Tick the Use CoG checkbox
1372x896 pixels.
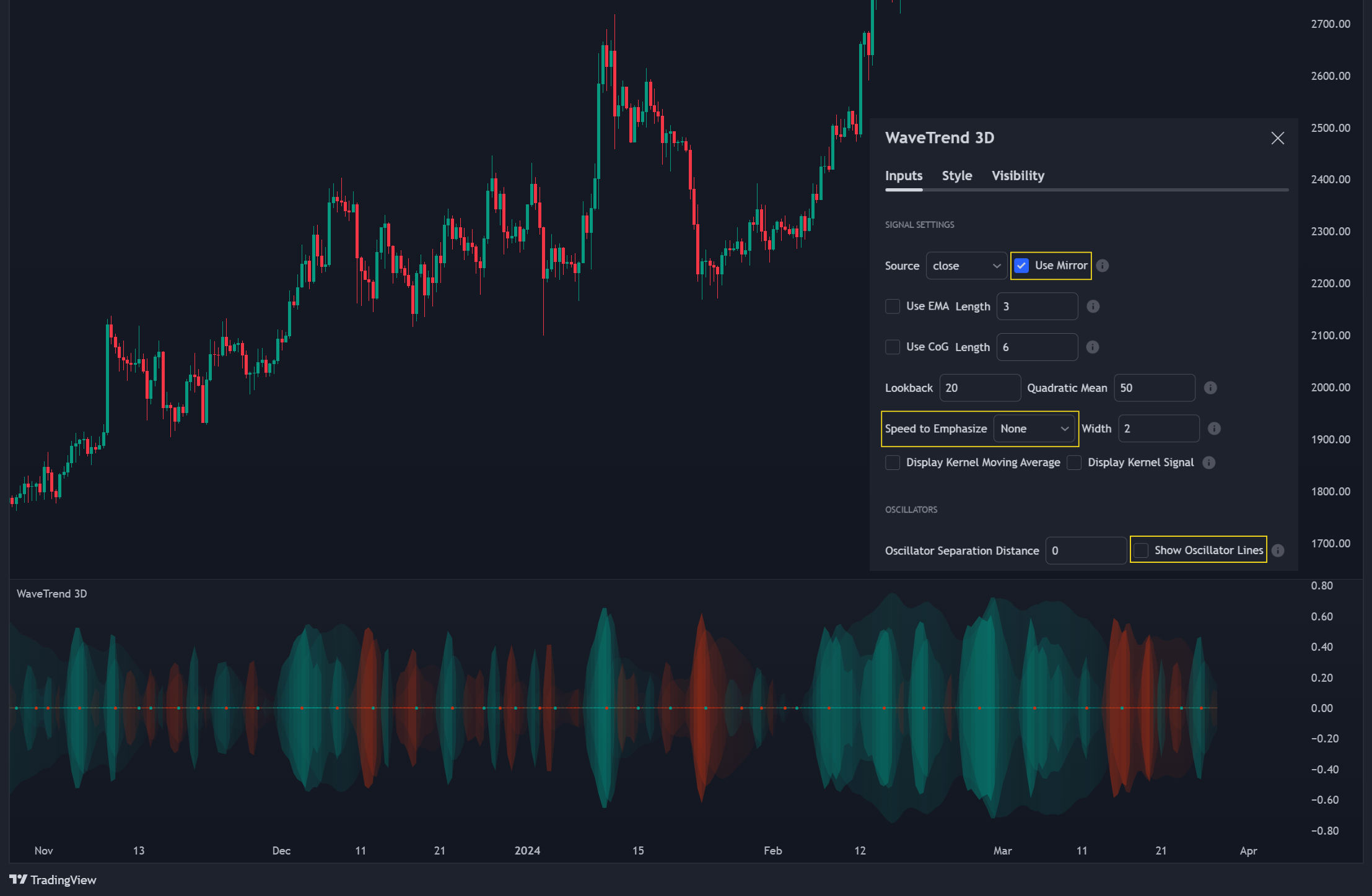[893, 347]
